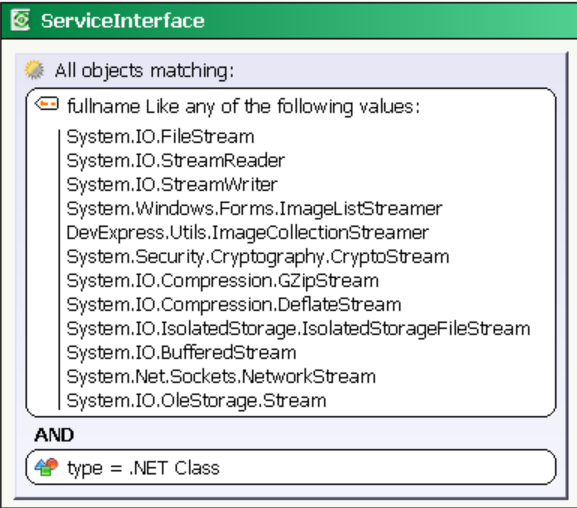Click the orange tag icon beside fullname
Viewport: 577px width, 508px height.
[x=47, y=104]
